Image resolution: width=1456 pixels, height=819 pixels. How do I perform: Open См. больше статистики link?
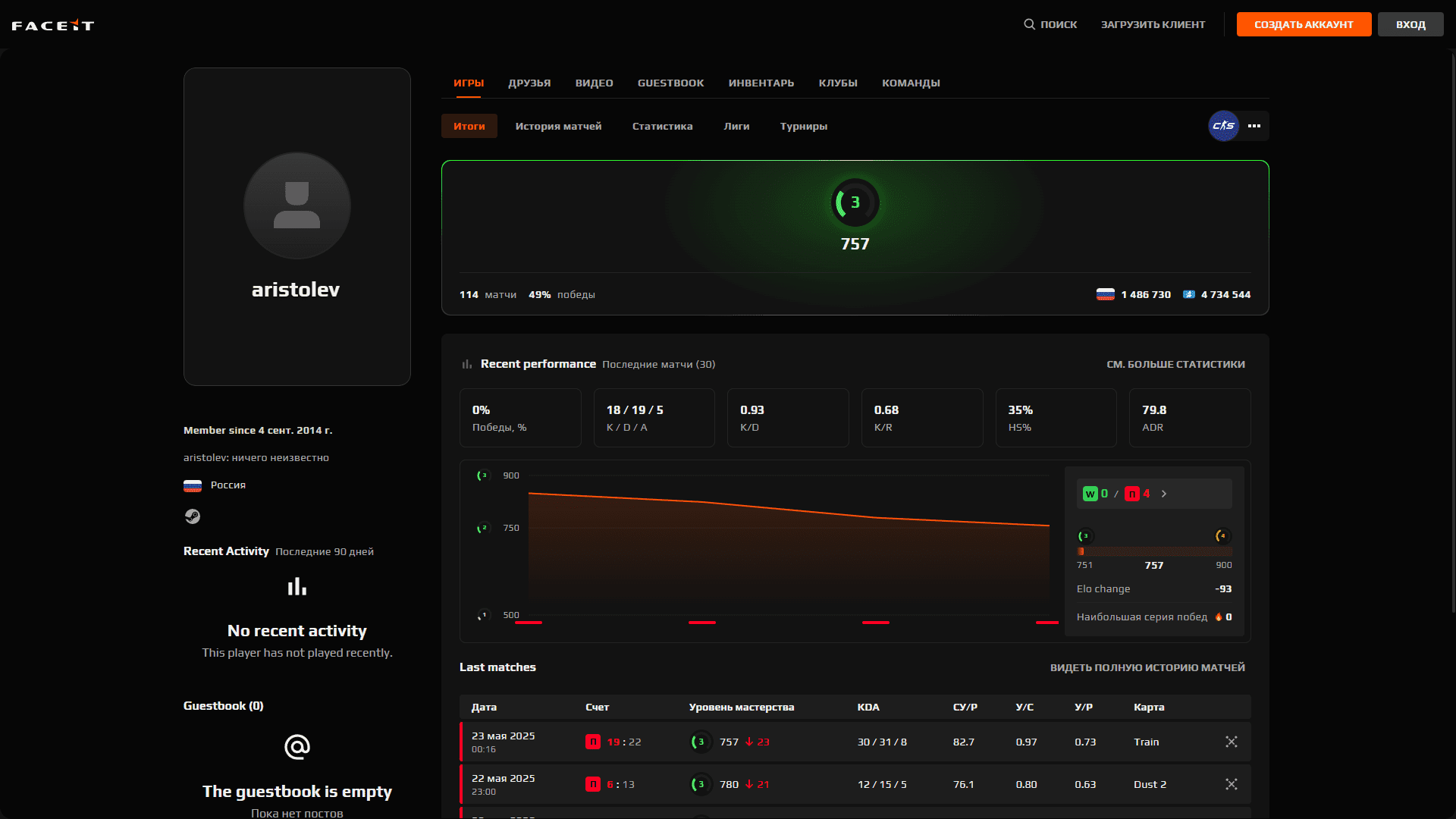click(x=1175, y=364)
